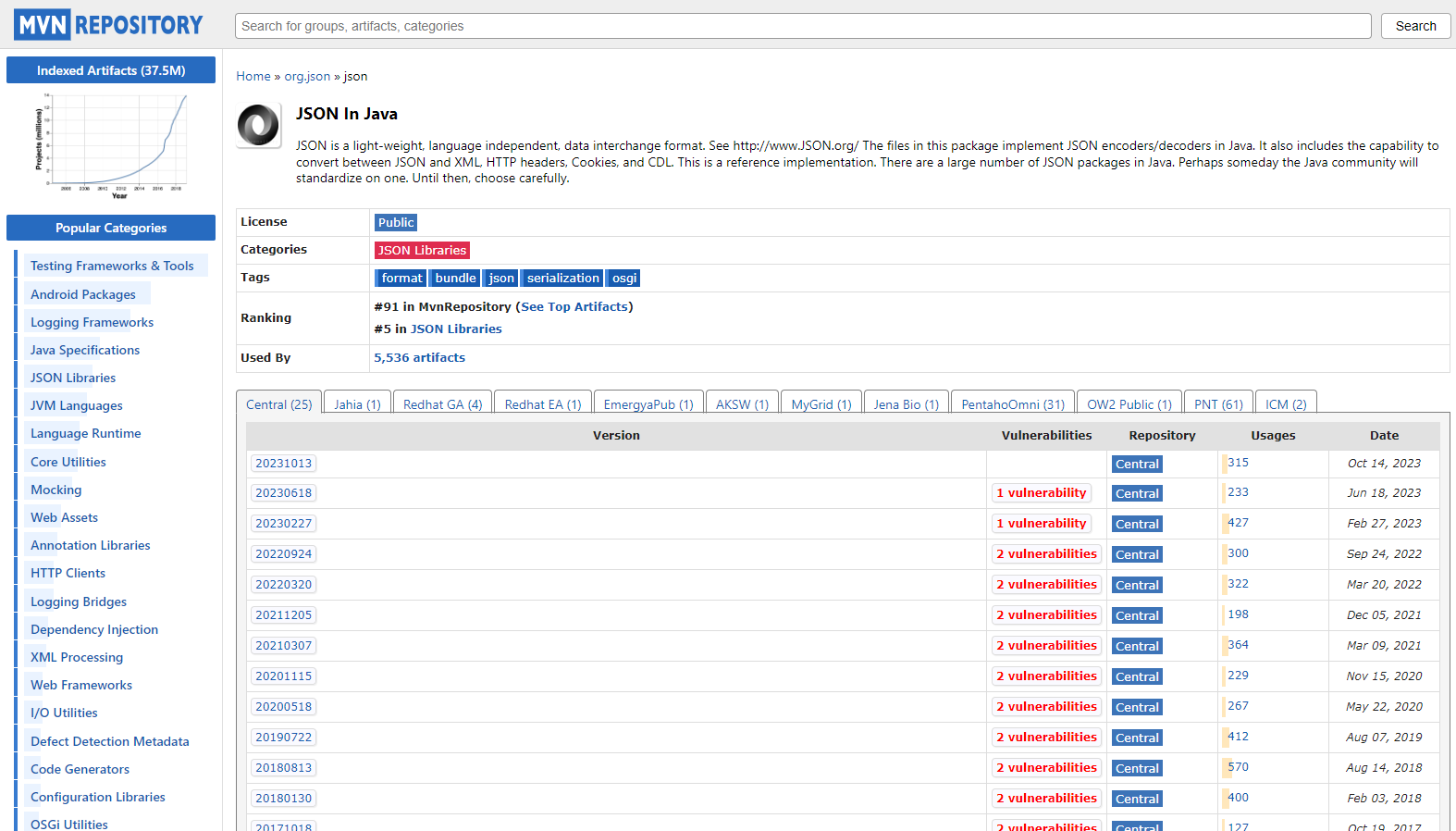The width and height of the screenshot is (1456, 831).
Task: Open Code Generators category
Action: [80, 769]
